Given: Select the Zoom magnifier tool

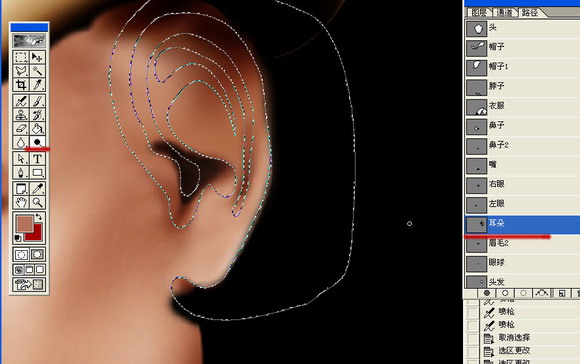Looking at the screenshot, I should click(37, 202).
